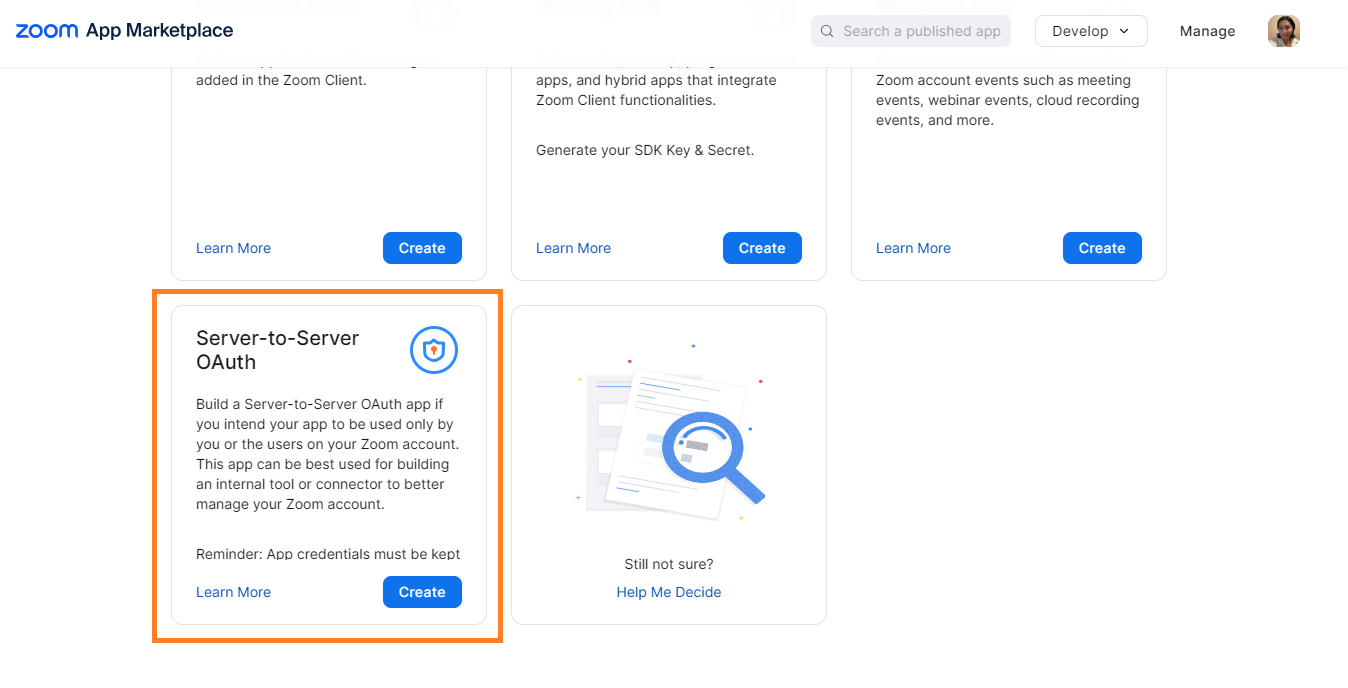
Task: Click Create in the first top card
Action: coord(422,248)
